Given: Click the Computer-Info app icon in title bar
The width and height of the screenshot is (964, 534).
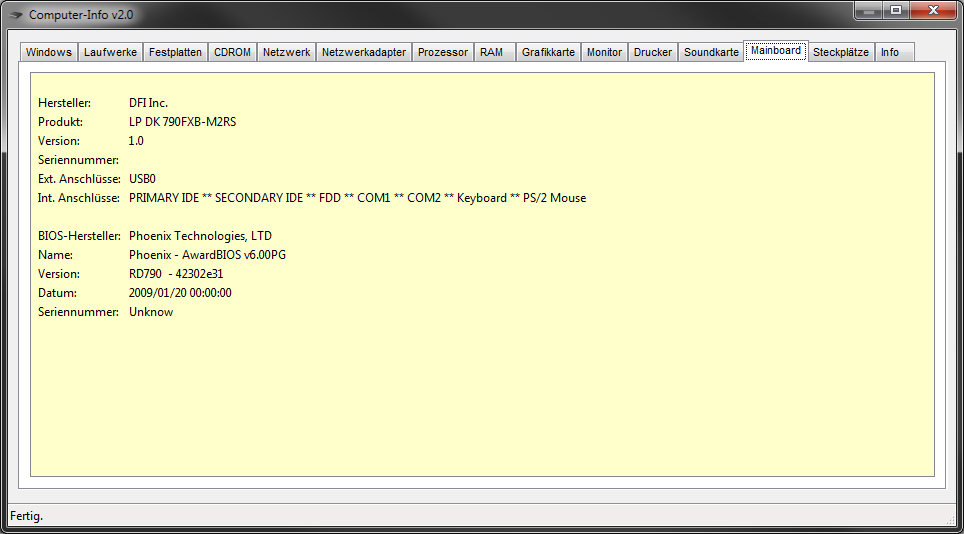Looking at the screenshot, I should click(x=16, y=15).
